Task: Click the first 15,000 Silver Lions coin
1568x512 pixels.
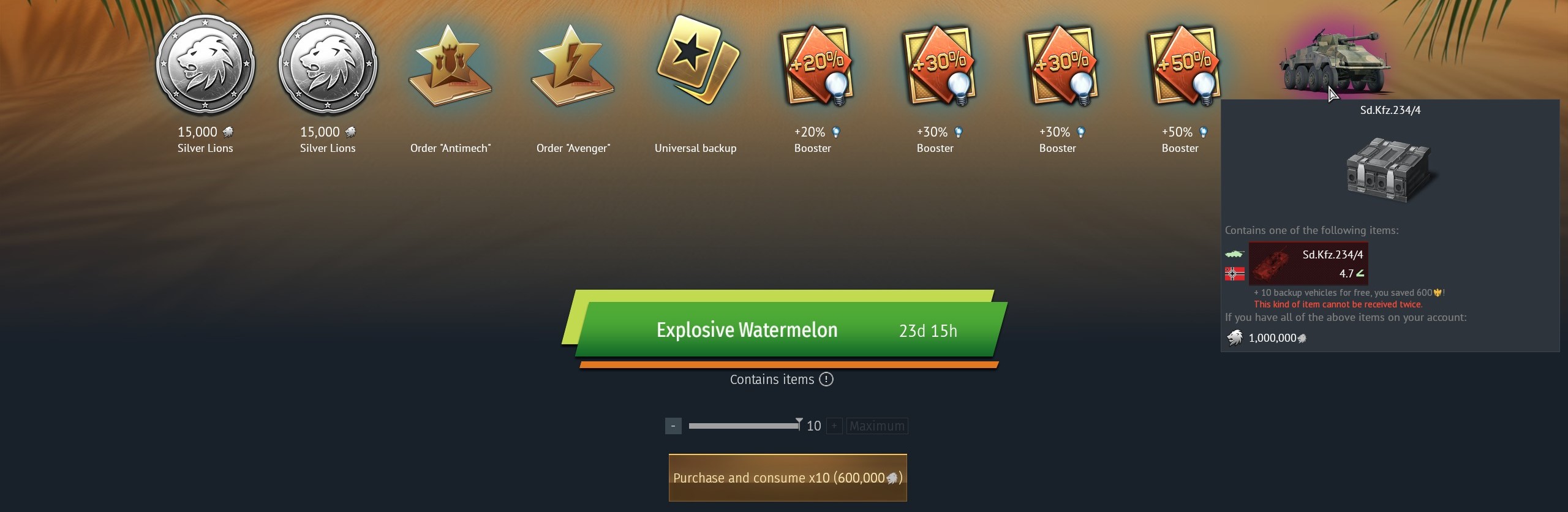Action: click(x=205, y=65)
